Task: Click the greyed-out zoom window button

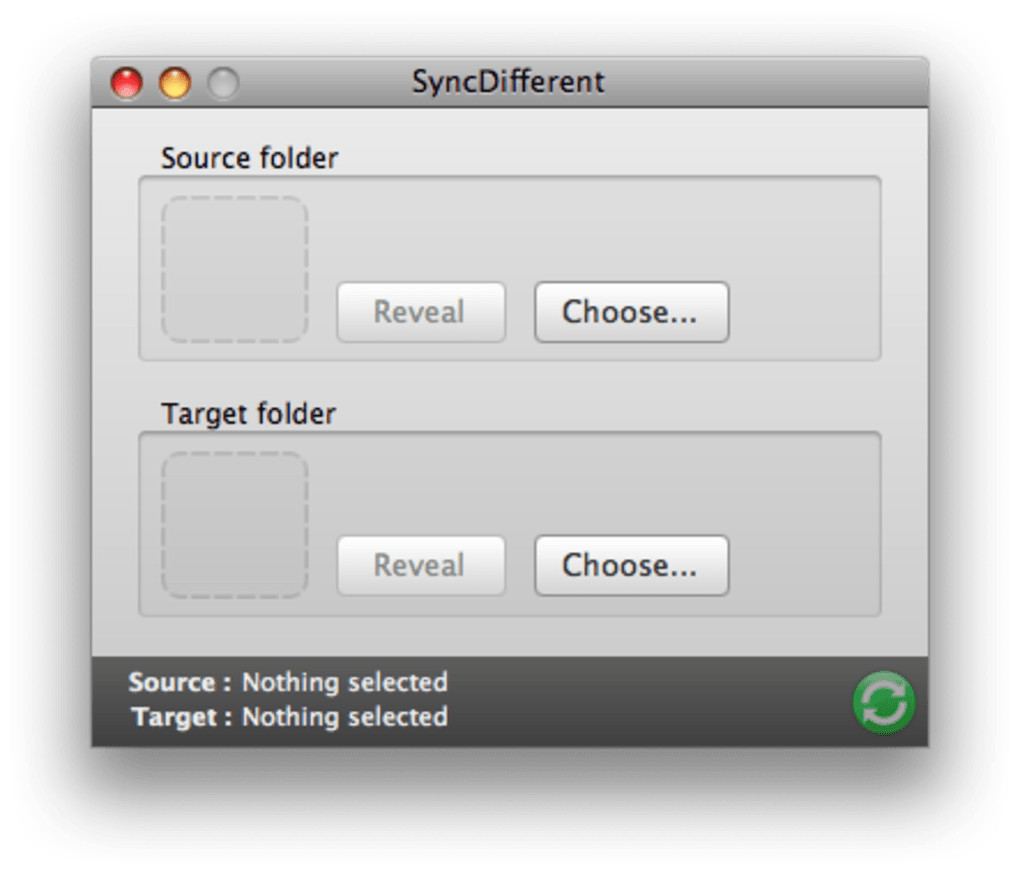Action: [223, 83]
